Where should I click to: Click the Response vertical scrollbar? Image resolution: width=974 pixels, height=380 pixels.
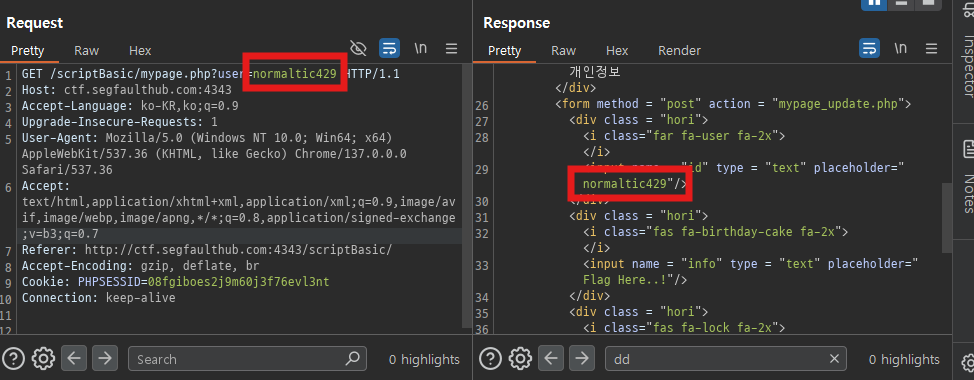click(x=946, y=217)
